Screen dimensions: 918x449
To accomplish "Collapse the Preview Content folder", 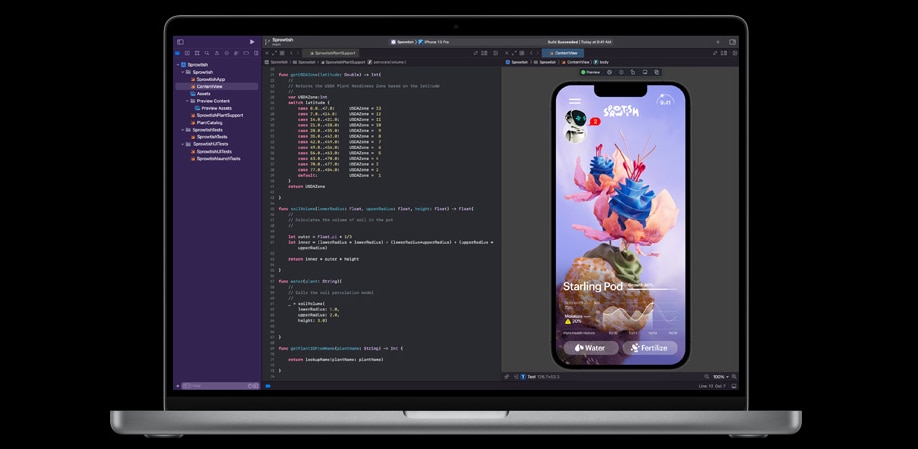I will click(187, 101).
